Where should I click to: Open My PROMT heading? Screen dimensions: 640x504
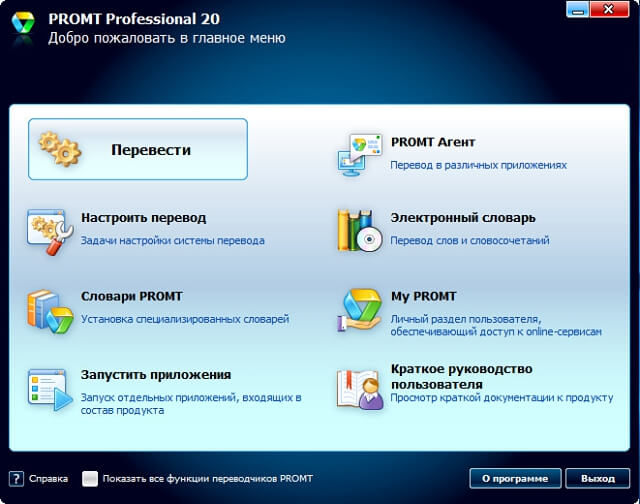[423, 296]
